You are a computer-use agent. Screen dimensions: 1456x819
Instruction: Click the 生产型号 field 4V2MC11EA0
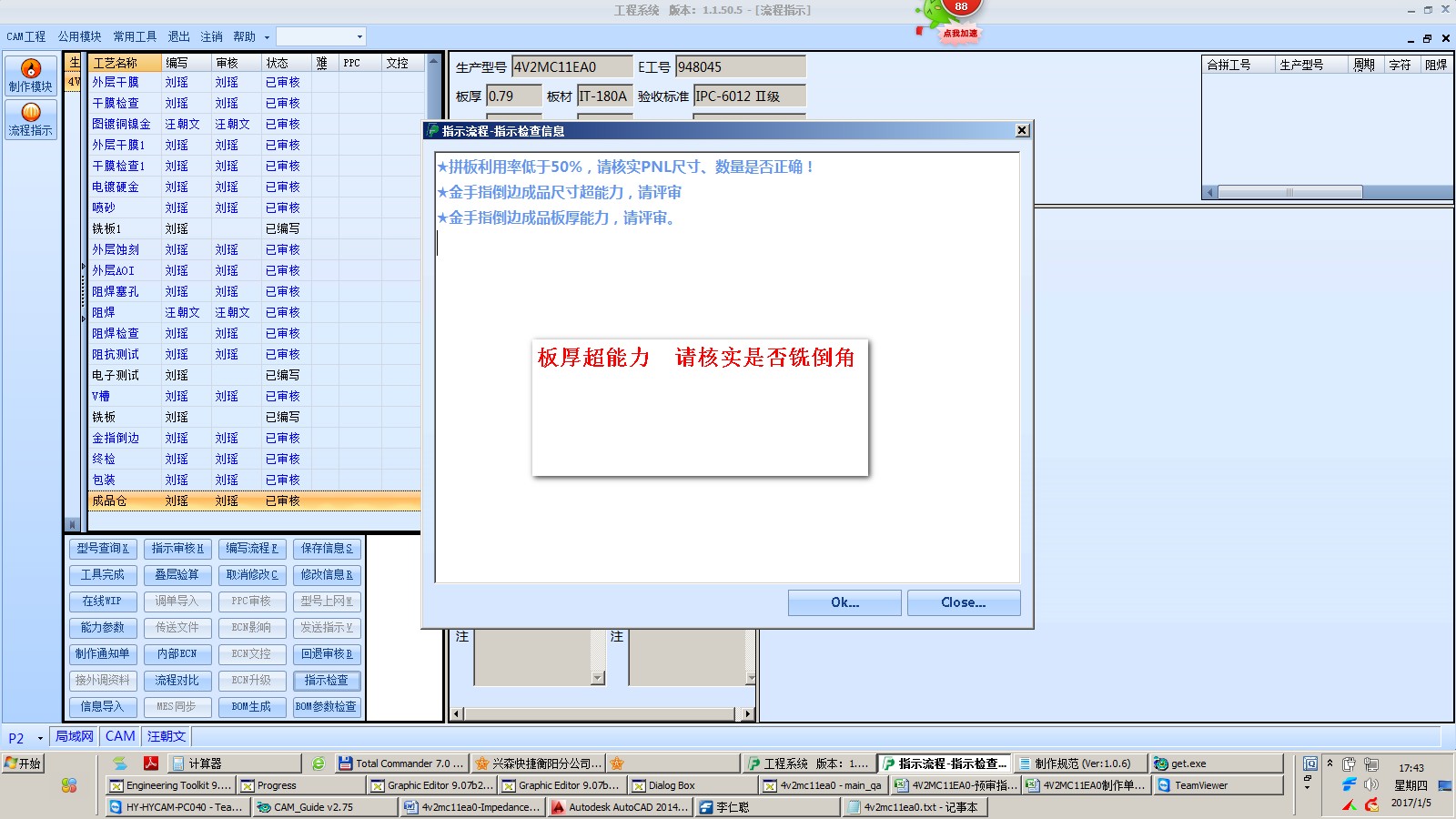click(572, 66)
